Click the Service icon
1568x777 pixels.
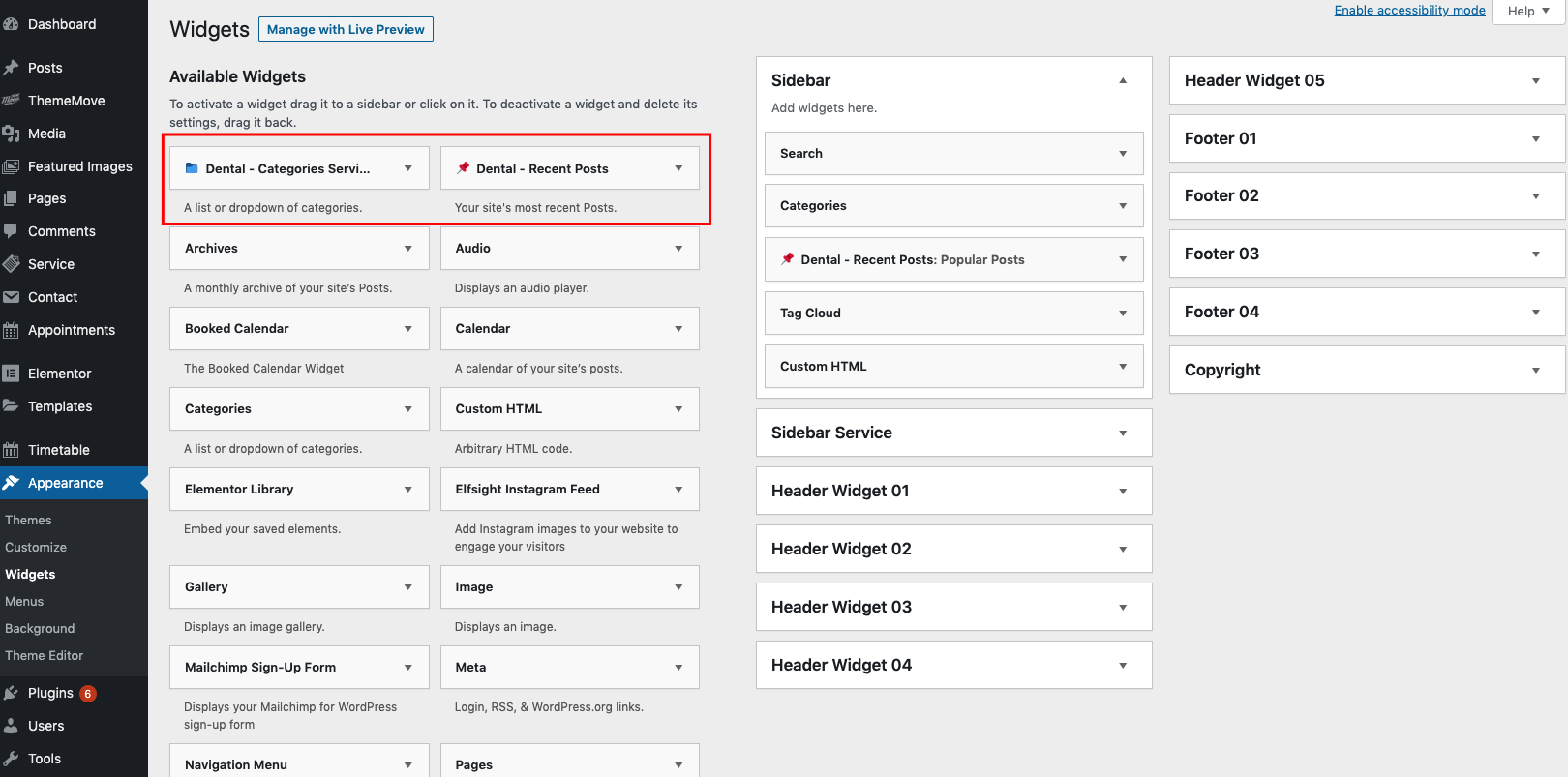(x=11, y=264)
